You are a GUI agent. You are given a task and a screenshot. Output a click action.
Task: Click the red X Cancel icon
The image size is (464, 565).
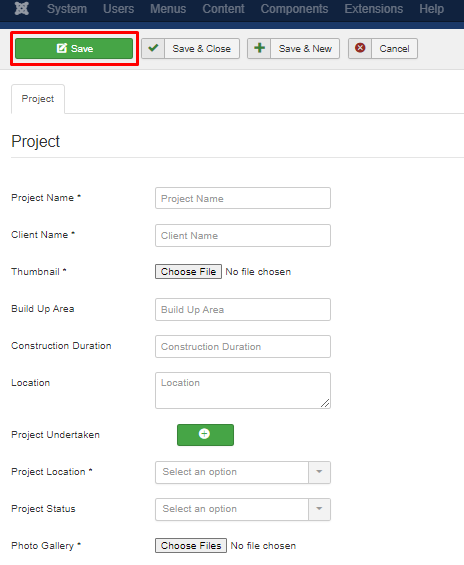tap(360, 48)
